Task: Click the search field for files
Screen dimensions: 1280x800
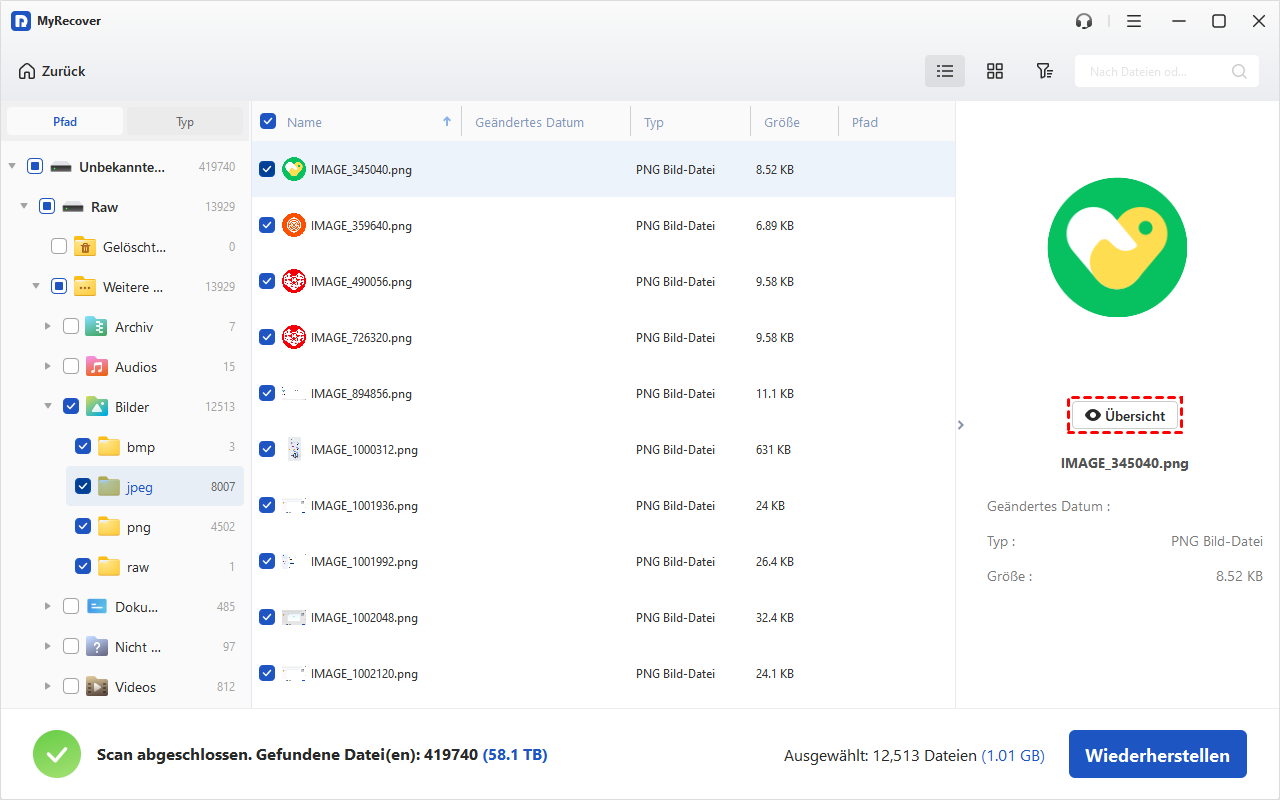Action: point(1155,71)
